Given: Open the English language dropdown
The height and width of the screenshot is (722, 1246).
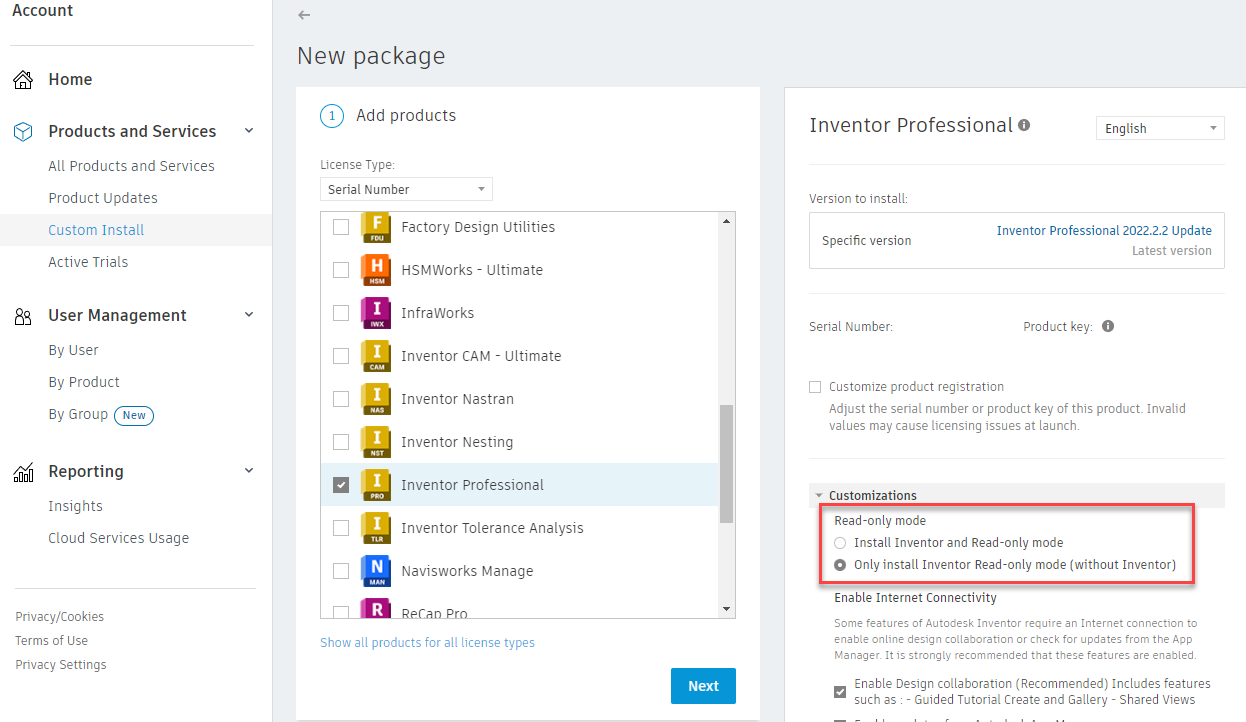Looking at the screenshot, I should tap(1159, 128).
